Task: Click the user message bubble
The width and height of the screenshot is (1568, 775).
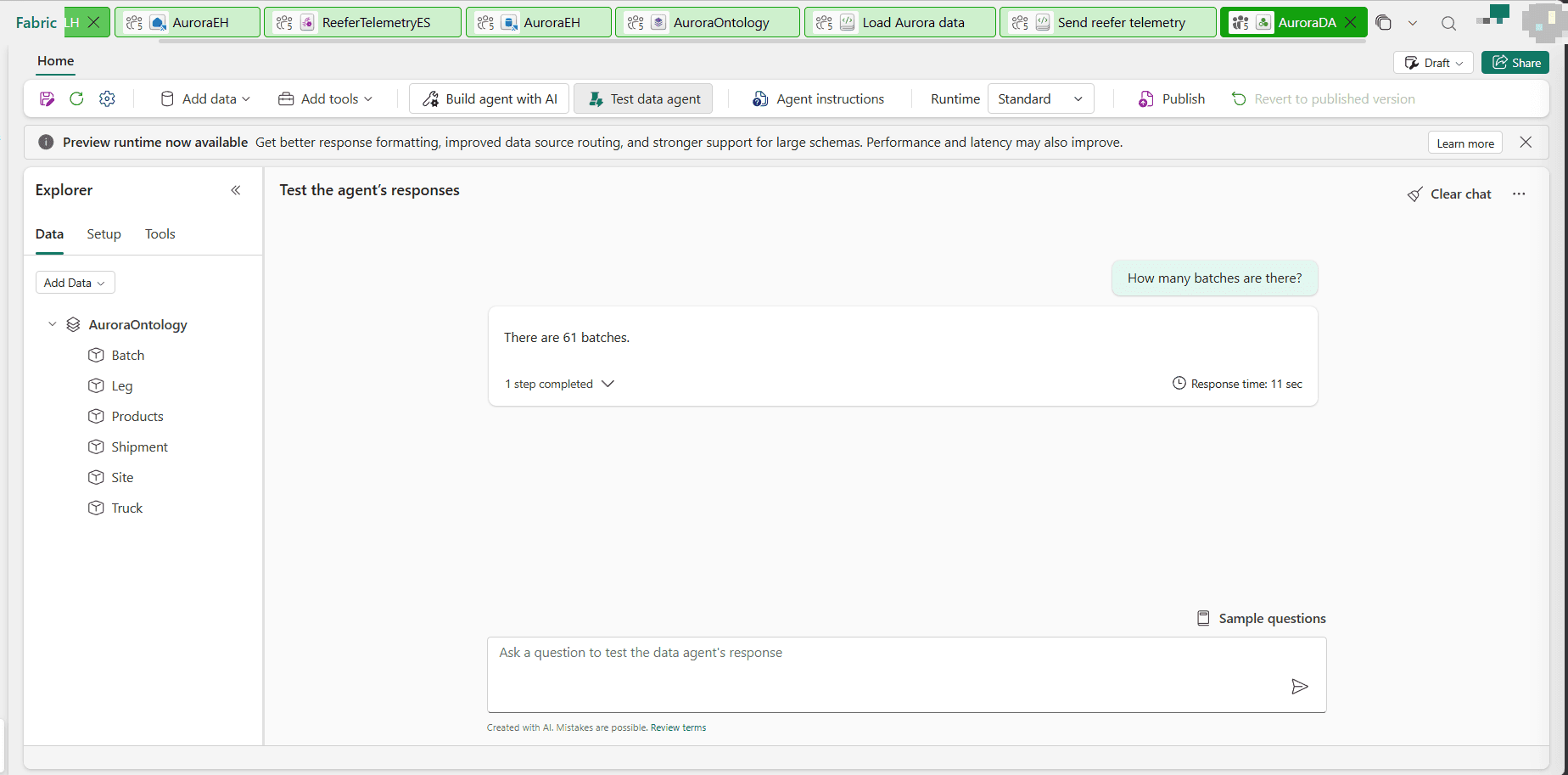Action: click(1214, 278)
